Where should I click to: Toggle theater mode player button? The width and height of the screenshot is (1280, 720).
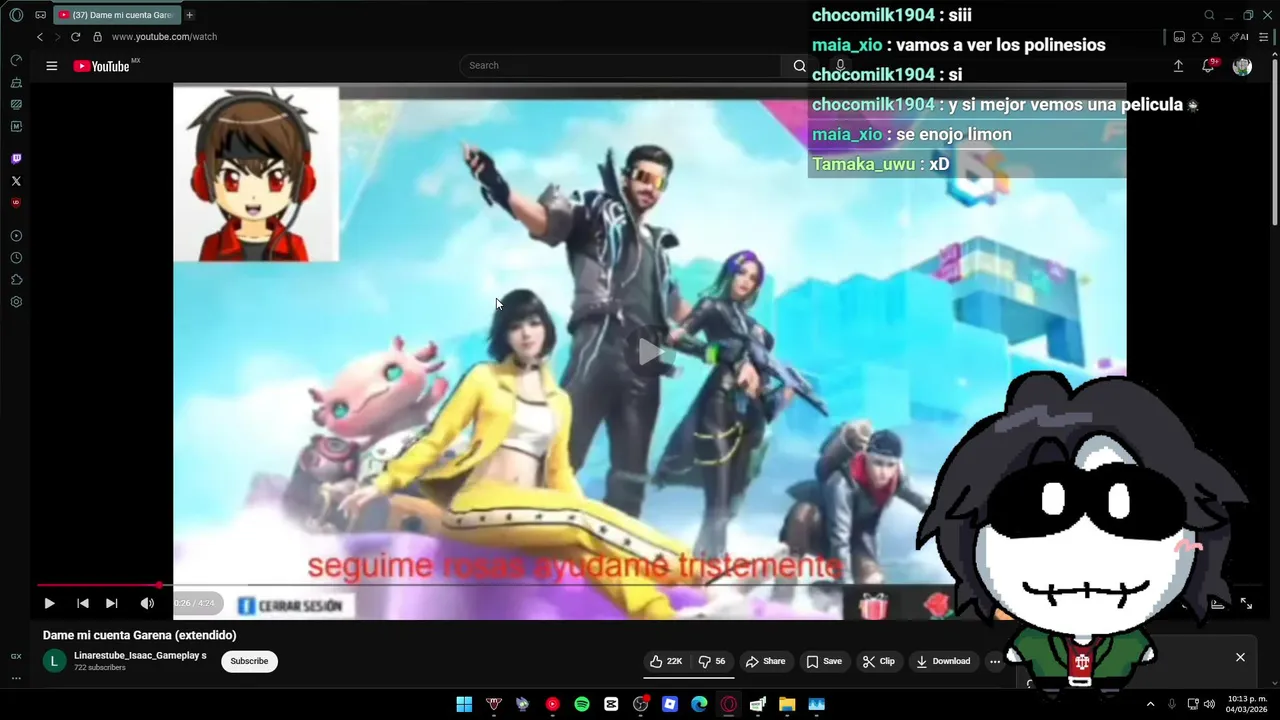coord(1217,603)
